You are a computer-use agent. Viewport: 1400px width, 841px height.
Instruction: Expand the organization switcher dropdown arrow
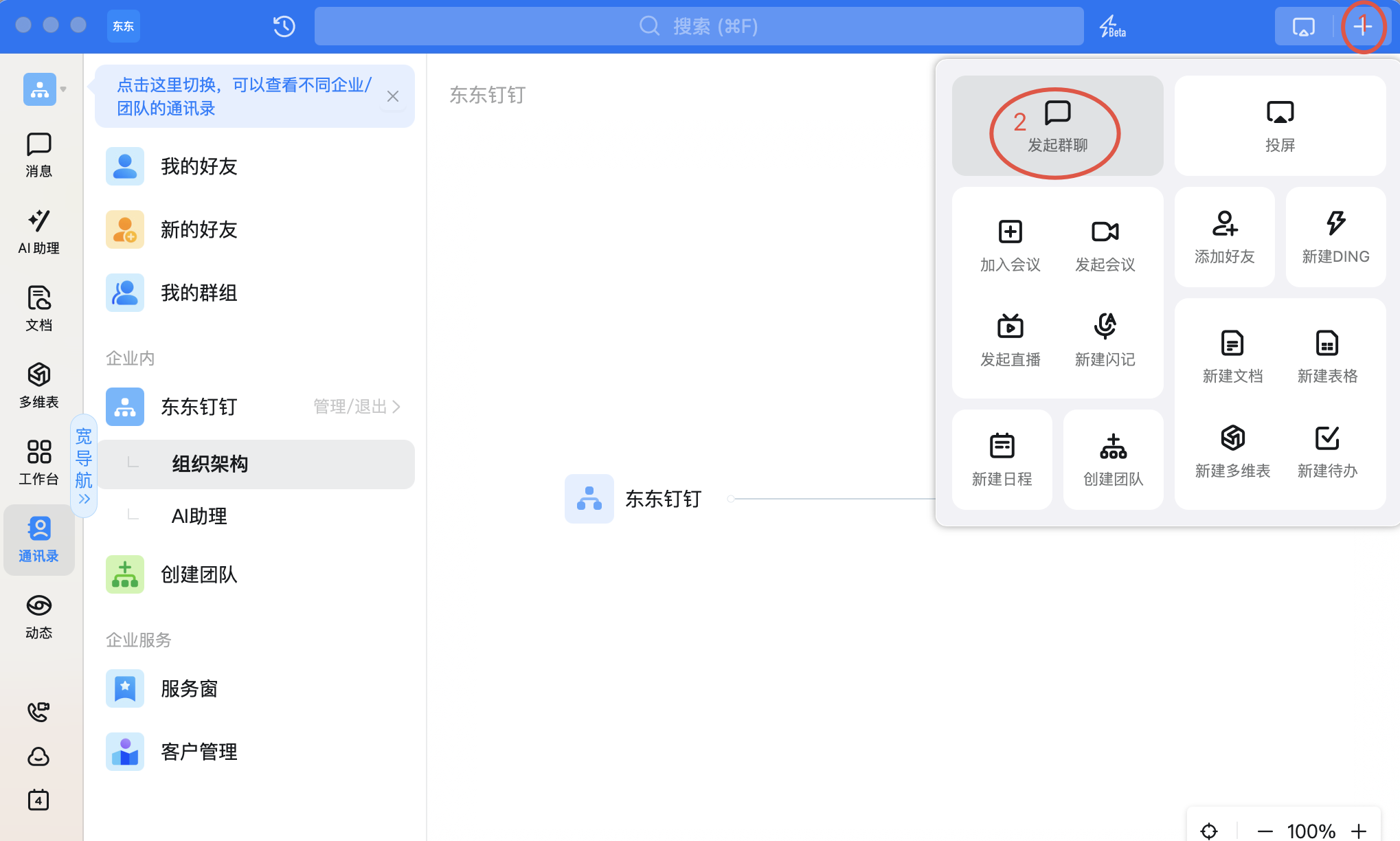pyautogui.click(x=63, y=89)
